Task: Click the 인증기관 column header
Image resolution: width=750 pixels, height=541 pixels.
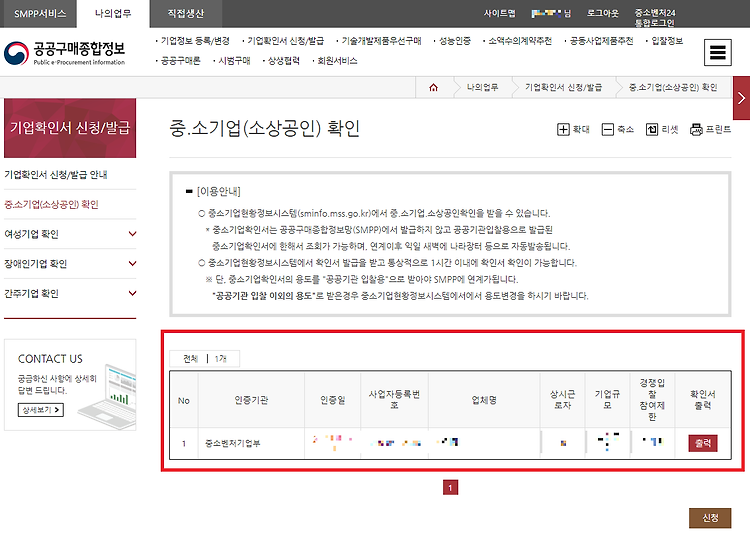Action: click(251, 400)
